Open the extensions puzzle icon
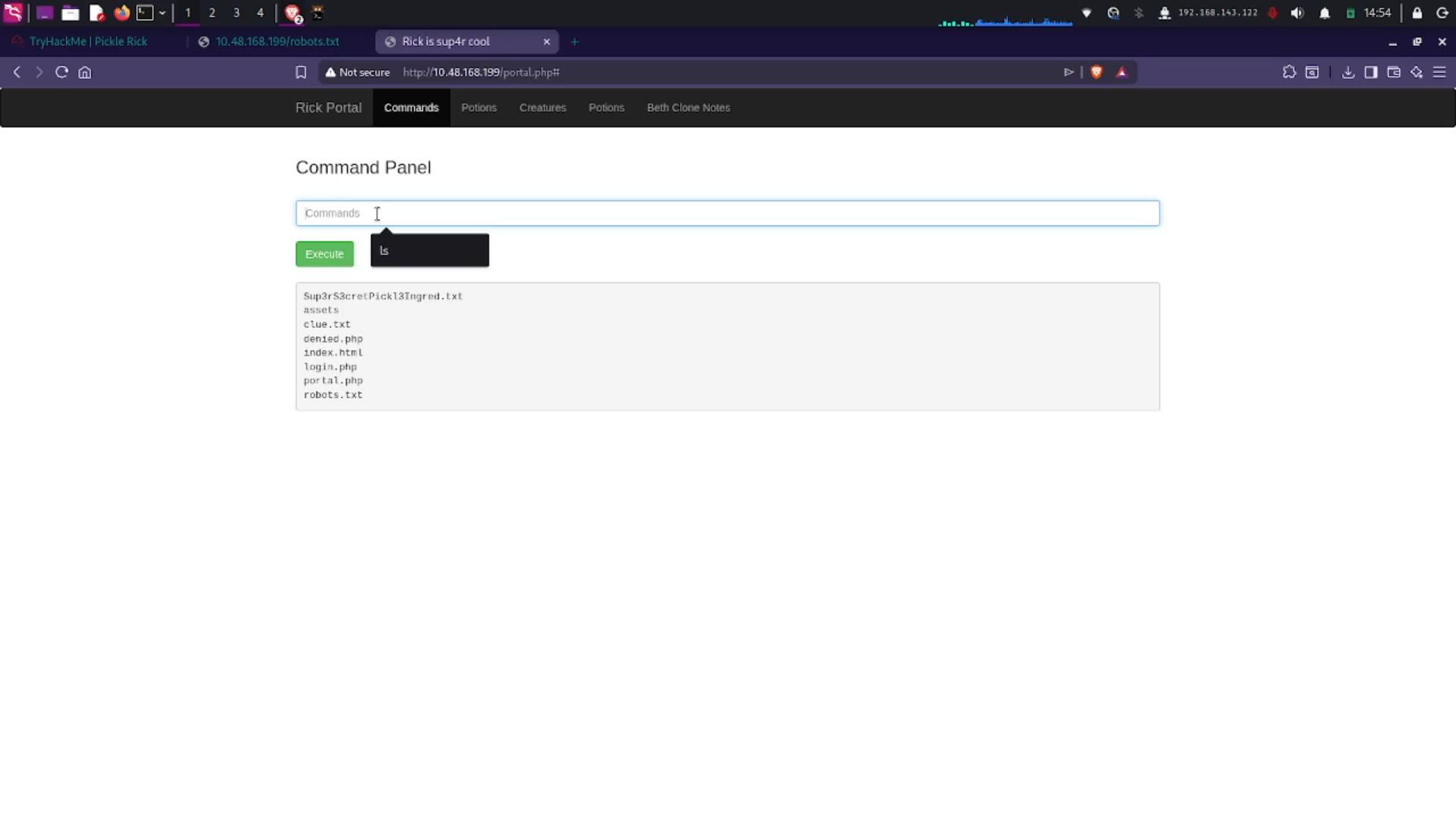 [1289, 72]
